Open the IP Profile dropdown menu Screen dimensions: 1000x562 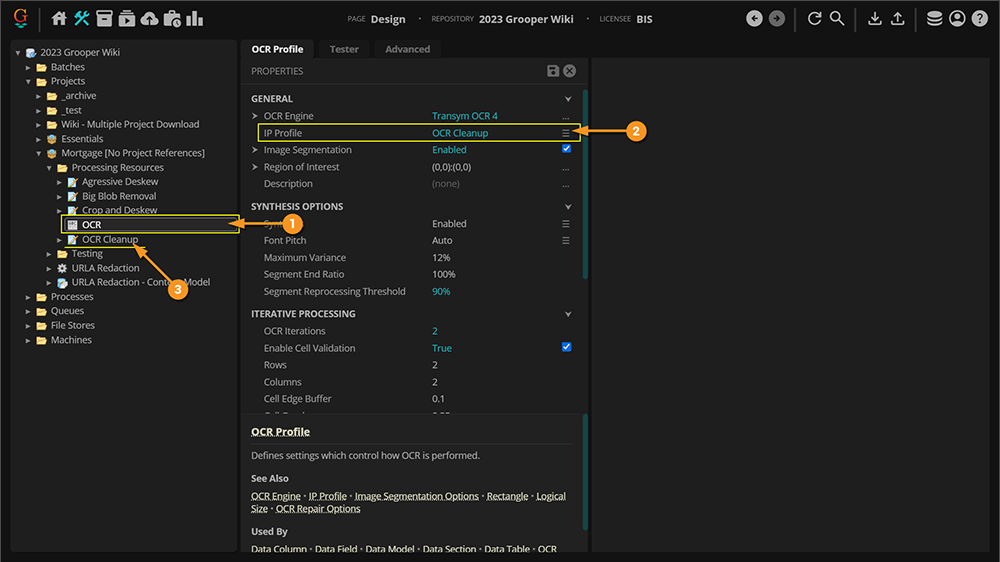(x=565, y=133)
